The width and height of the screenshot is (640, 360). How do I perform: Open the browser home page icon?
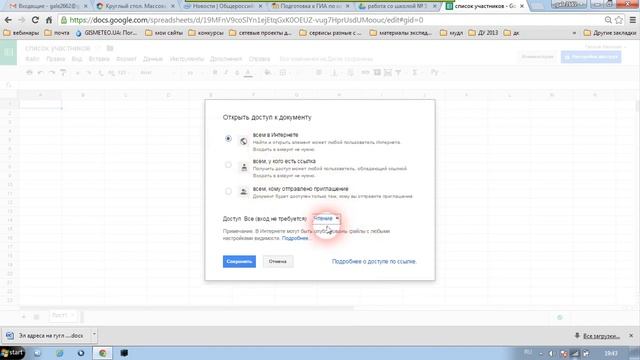[49, 20]
